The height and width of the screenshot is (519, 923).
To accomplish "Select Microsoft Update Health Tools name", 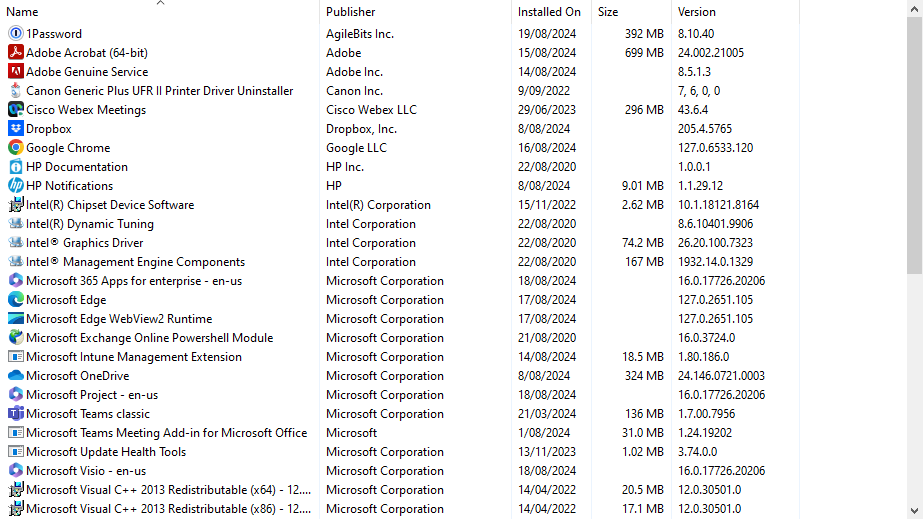I will coord(106,452).
